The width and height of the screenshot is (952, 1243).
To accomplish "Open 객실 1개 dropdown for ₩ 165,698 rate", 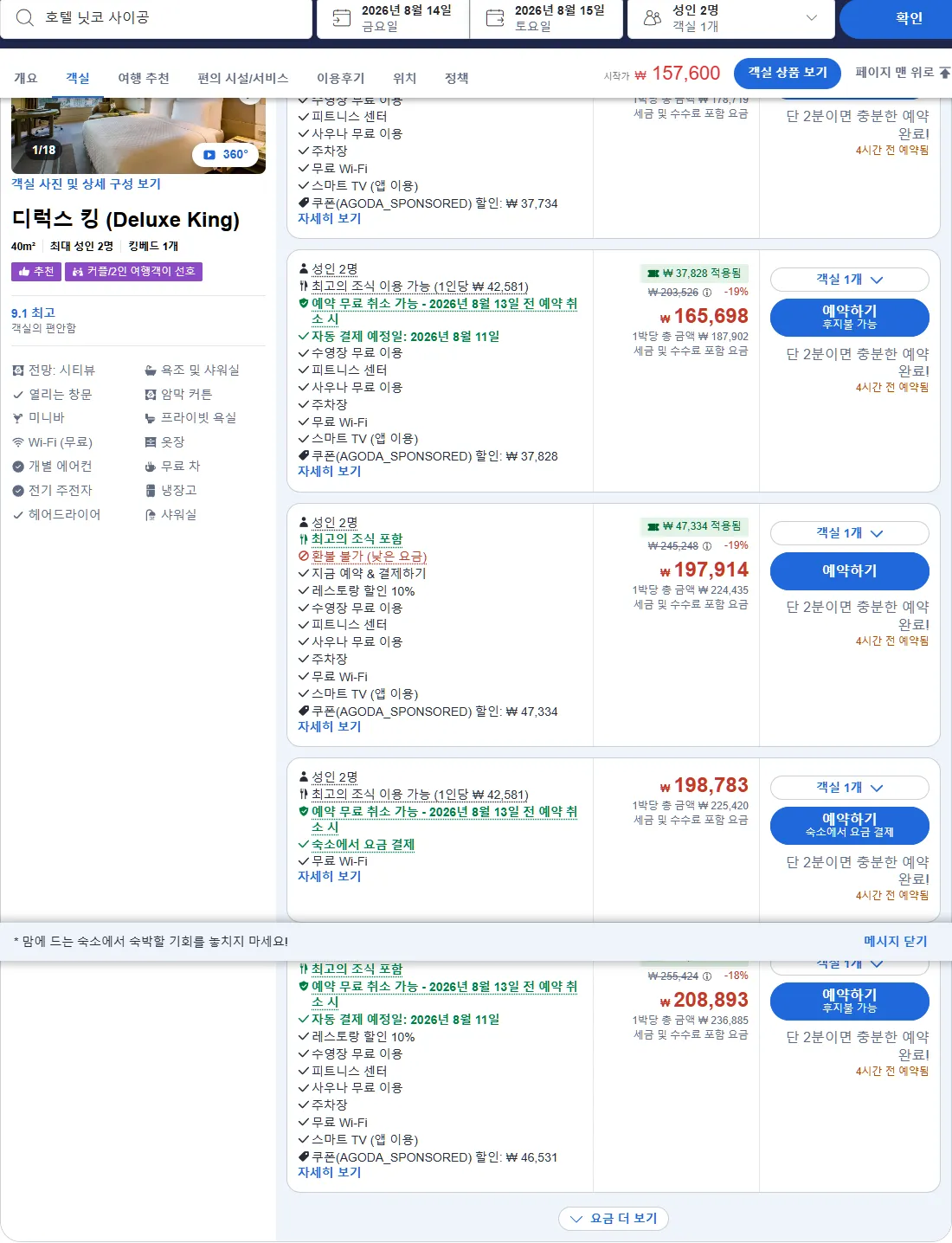I will tap(850, 280).
